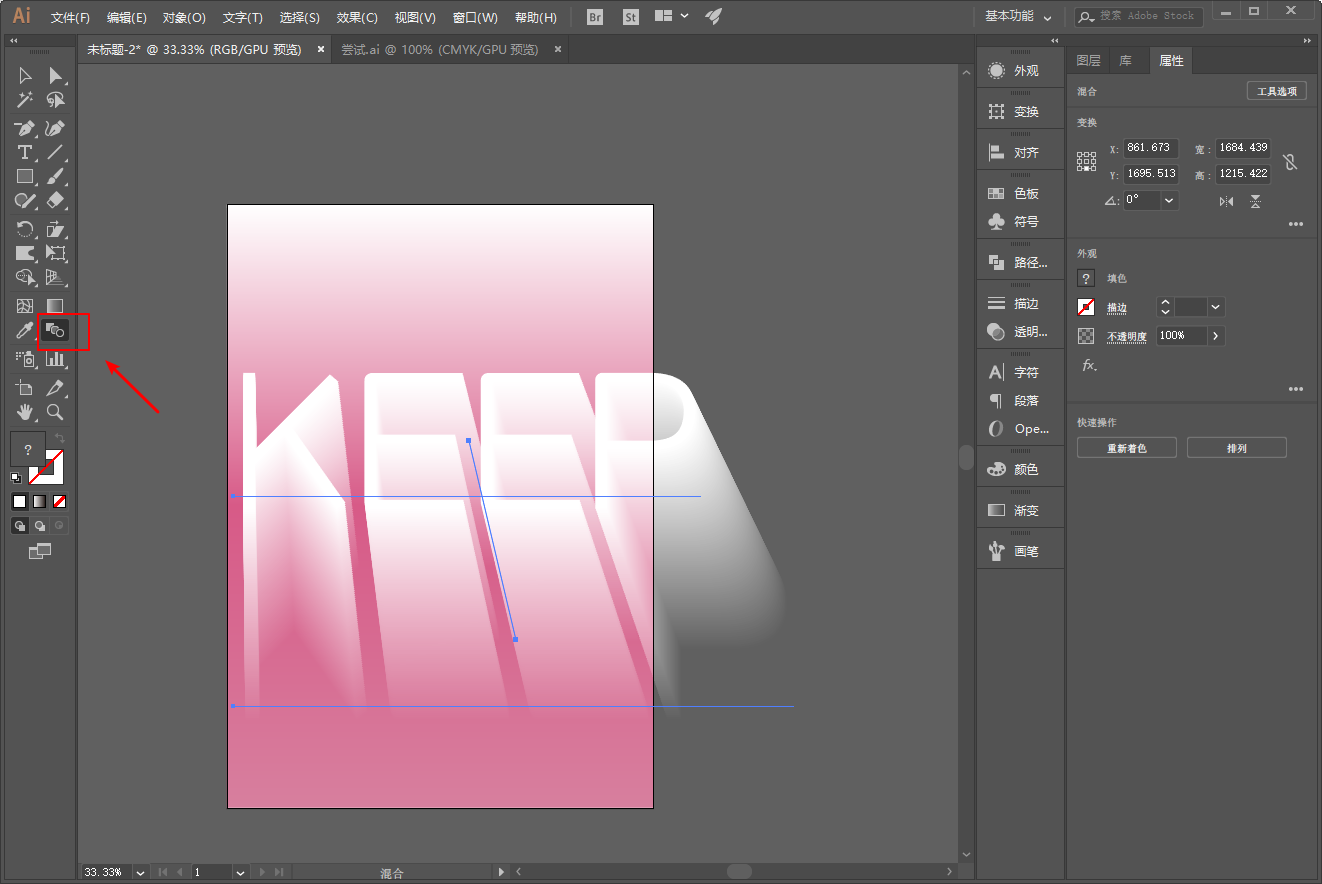Select the Eyedropper tool
Viewport: 1322px width, 884px height.
25,330
